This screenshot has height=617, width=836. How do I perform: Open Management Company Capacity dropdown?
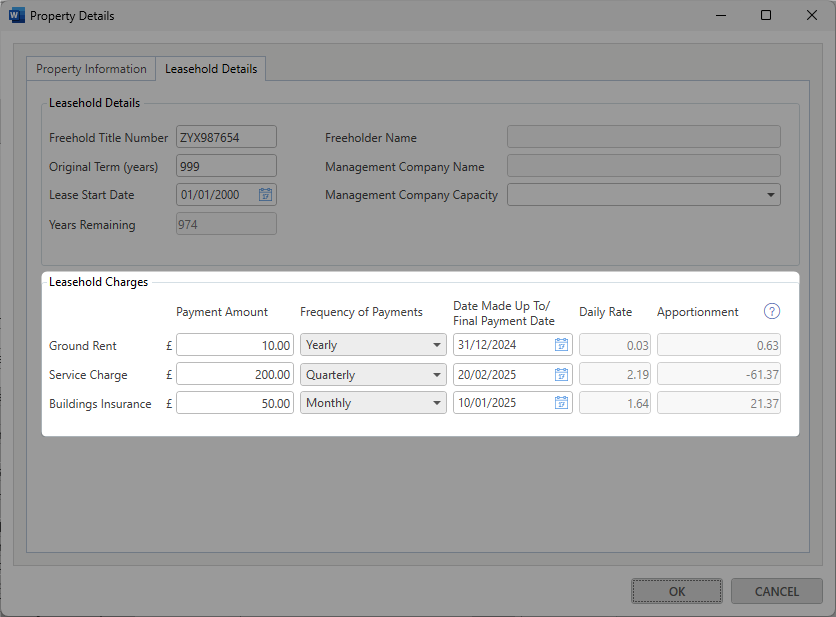770,195
